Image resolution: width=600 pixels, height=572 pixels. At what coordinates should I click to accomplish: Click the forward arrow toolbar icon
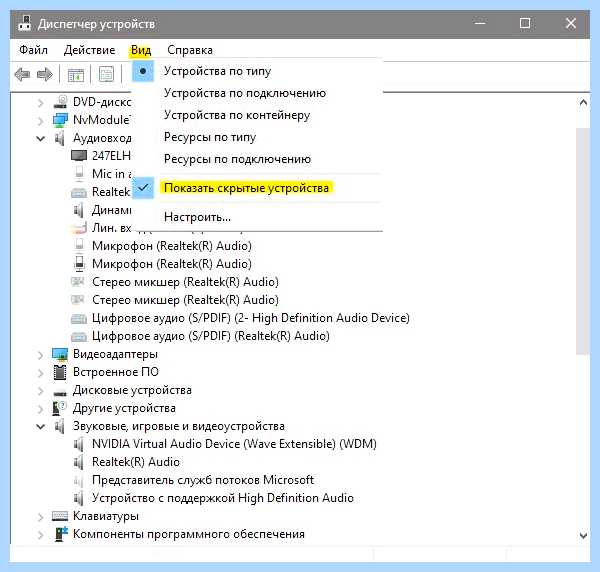44,74
